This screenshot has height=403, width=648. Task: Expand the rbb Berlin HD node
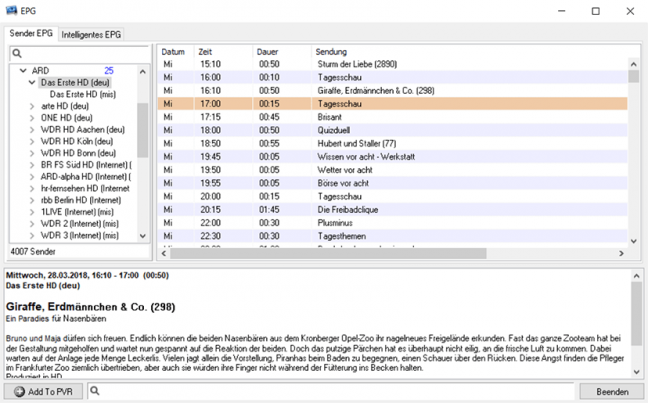tap(32, 200)
